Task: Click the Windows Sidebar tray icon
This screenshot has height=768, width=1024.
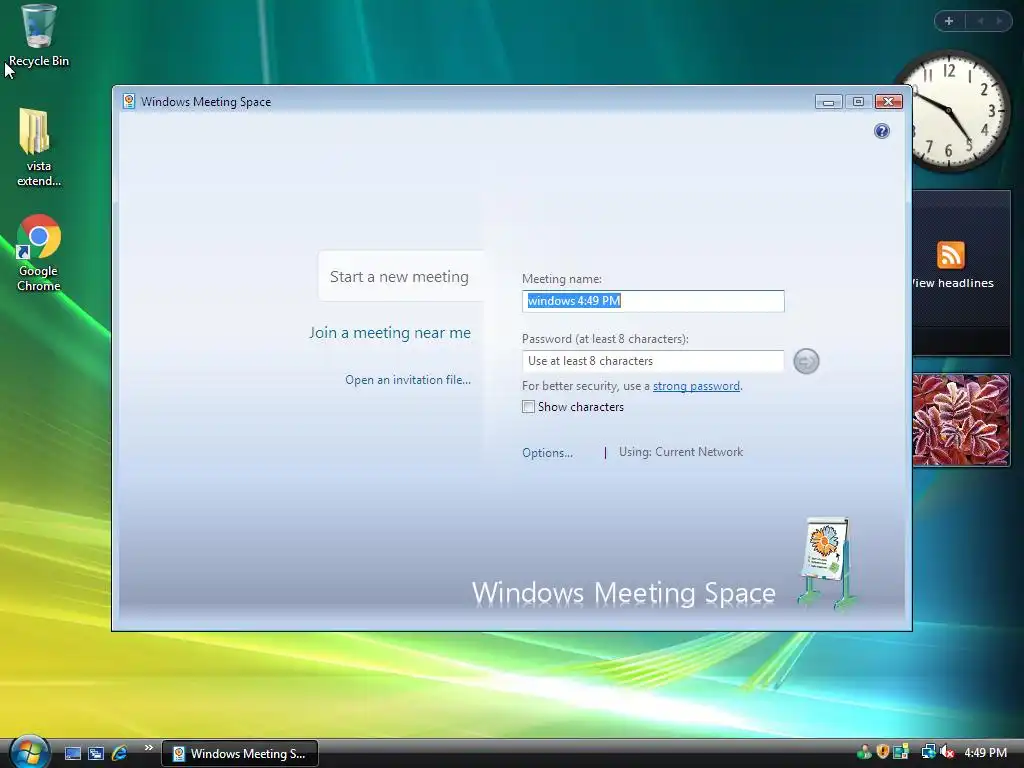Action: [901, 752]
